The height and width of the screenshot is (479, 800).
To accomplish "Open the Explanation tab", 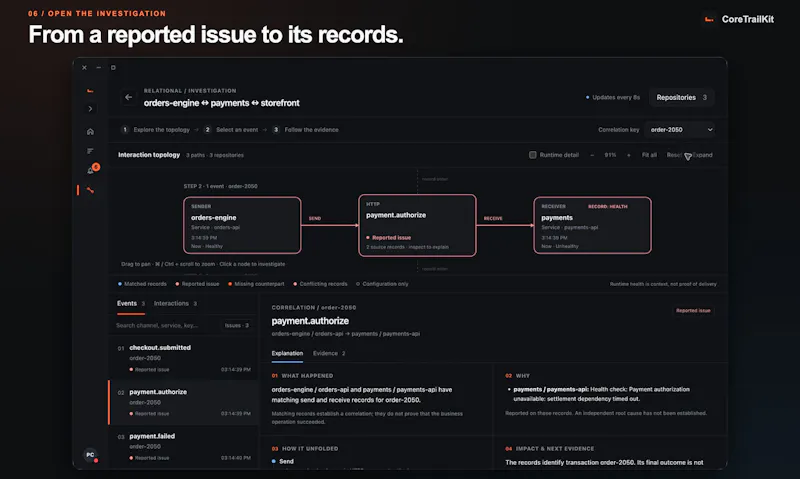I will (x=287, y=354).
